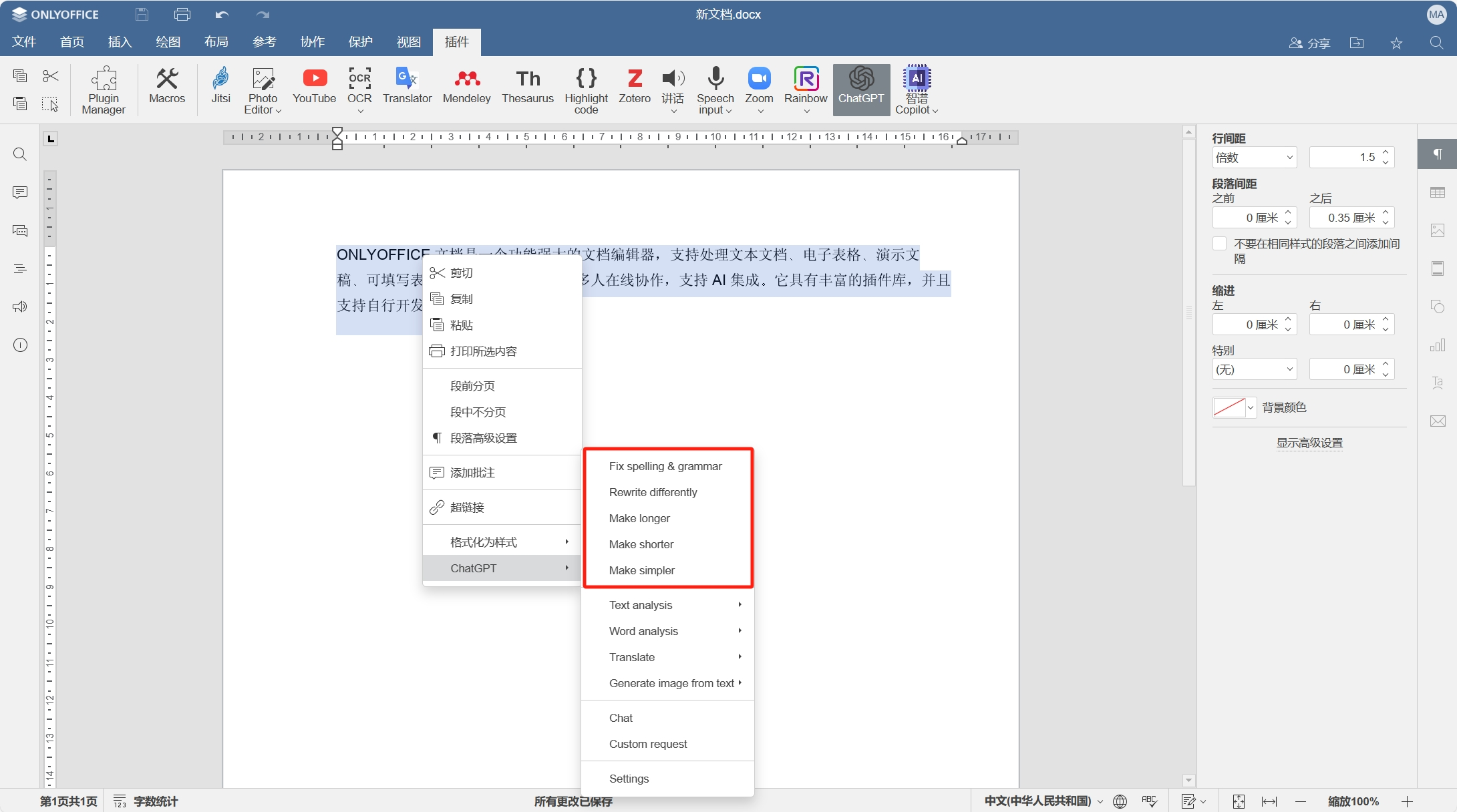The height and width of the screenshot is (812, 1457).
Task: Launch the Jitsi plugin
Action: coord(220,85)
